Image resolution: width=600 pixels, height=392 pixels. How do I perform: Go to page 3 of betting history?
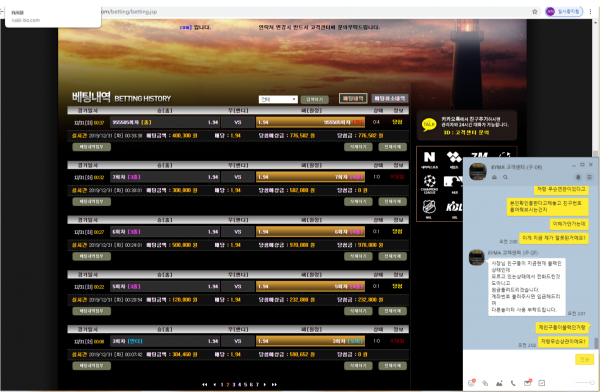233,384
